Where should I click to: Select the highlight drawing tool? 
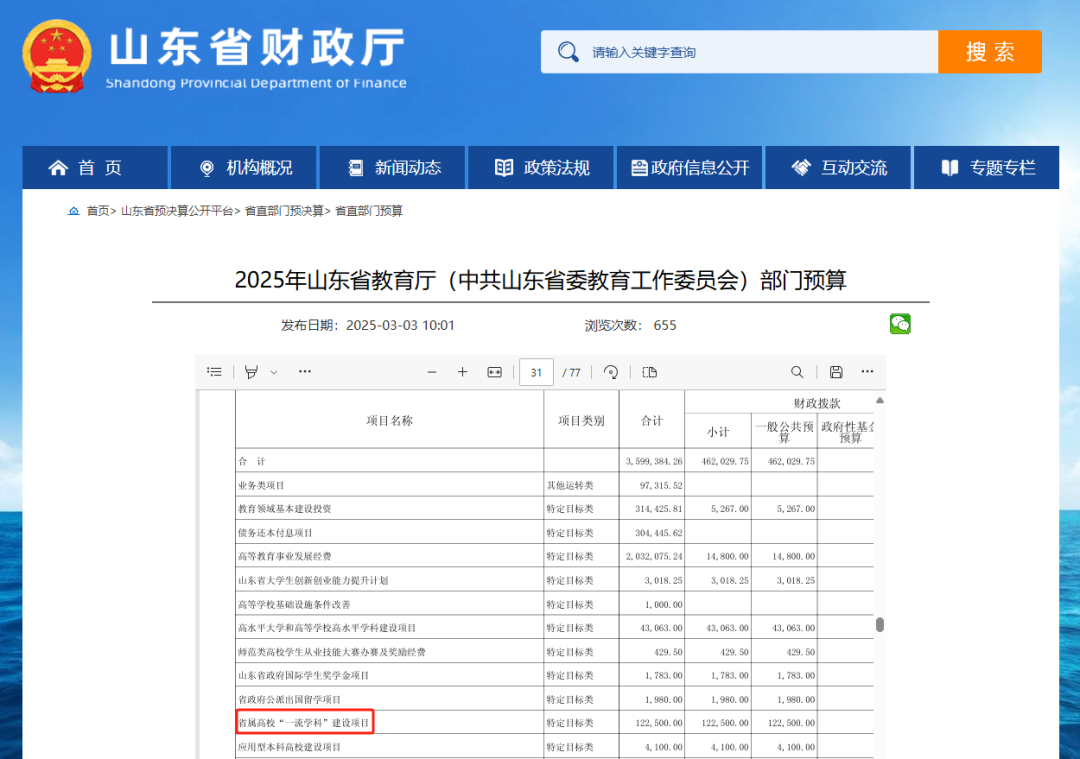pos(250,371)
